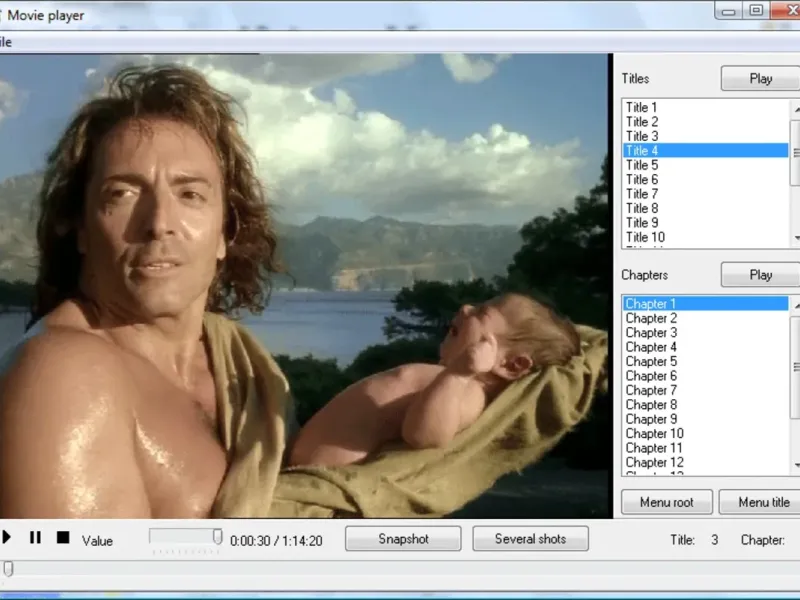Screen dimensions: 800x600
Task: Click the Value slider handle
Action: point(217,537)
